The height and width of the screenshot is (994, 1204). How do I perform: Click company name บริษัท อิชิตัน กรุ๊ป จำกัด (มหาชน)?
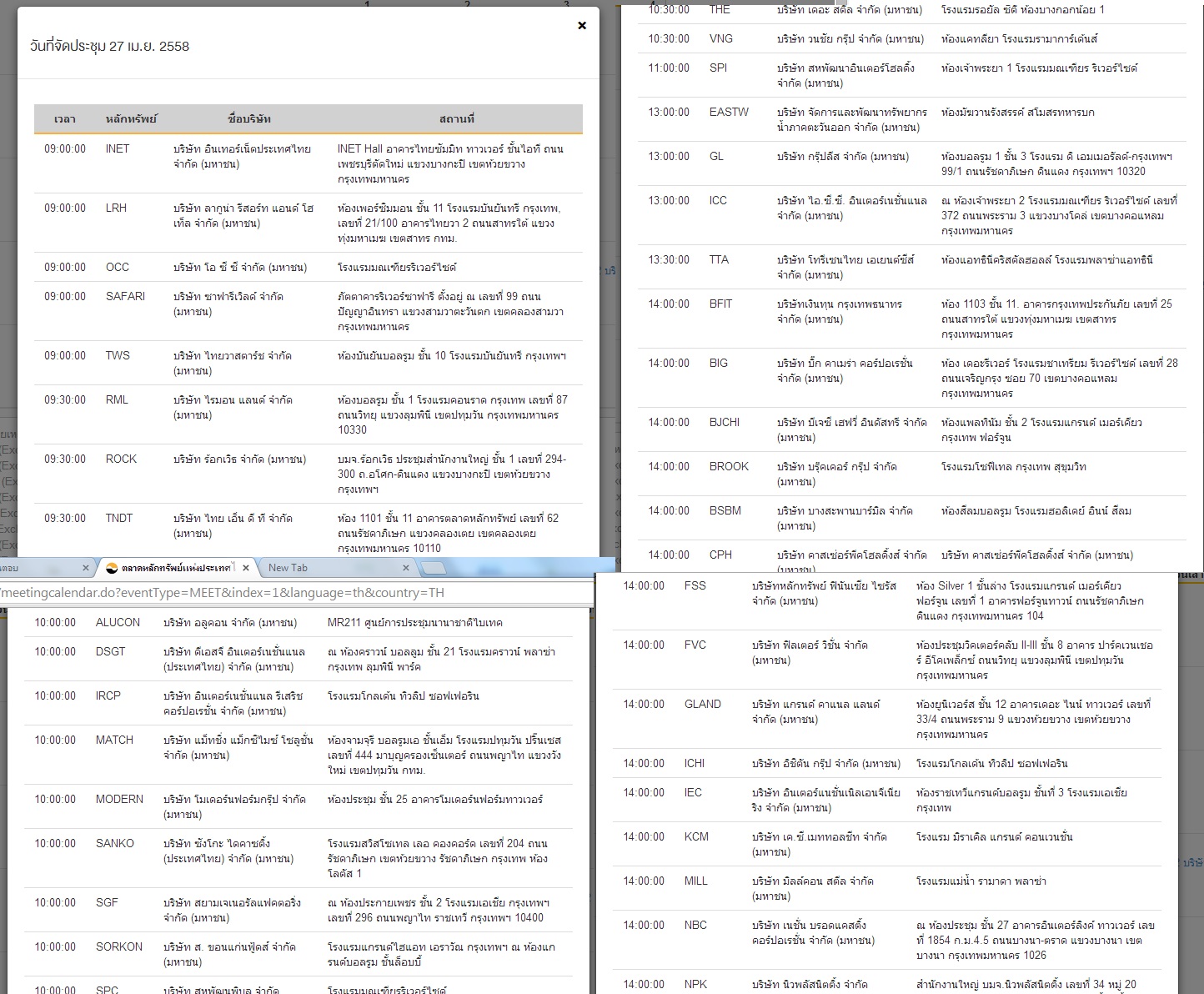tap(826, 764)
